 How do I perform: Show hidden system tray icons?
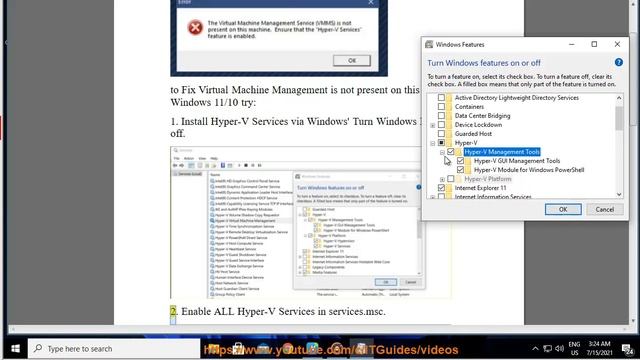(x=535, y=349)
